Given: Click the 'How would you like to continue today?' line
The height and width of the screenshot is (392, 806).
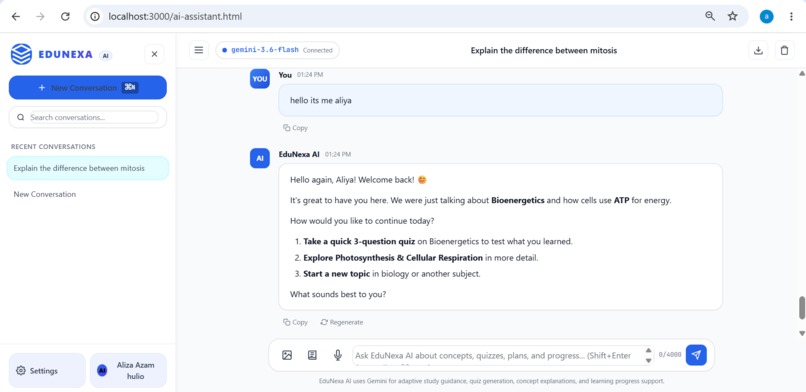Looking at the screenshot, I should point(362,221).
